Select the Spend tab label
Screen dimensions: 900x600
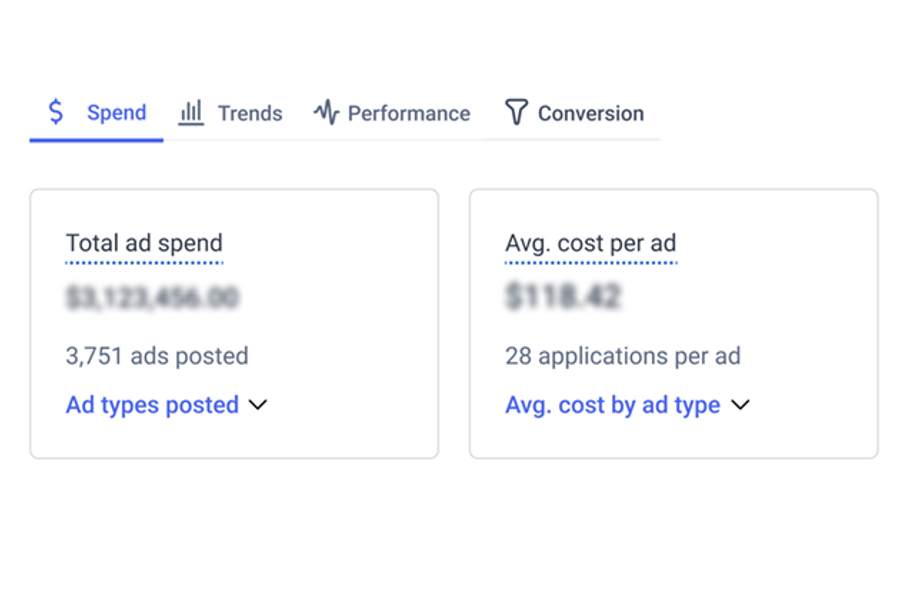(x=116, y=113)
